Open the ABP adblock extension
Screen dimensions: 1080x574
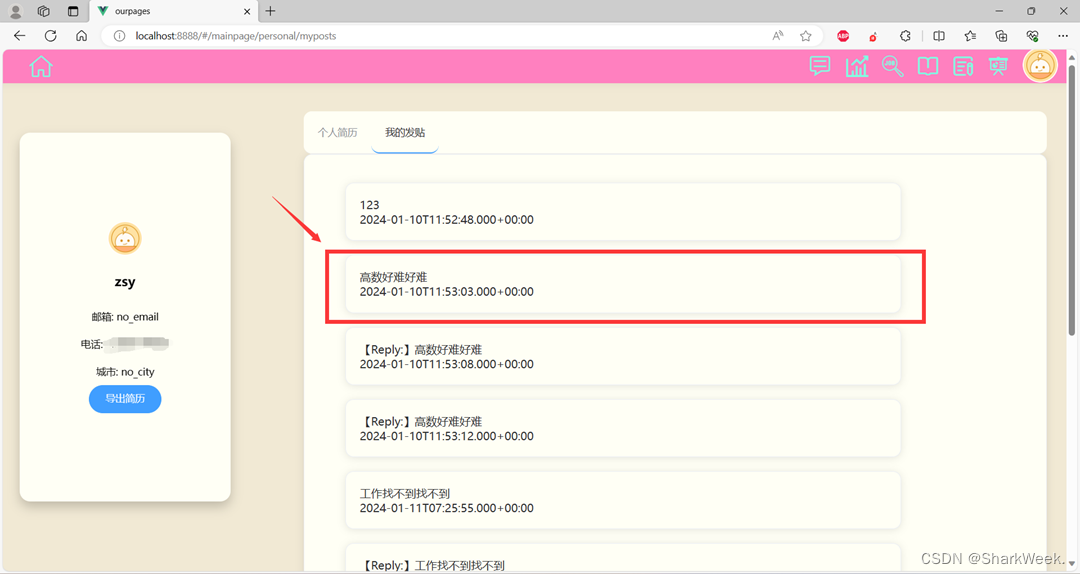(843, 36)
